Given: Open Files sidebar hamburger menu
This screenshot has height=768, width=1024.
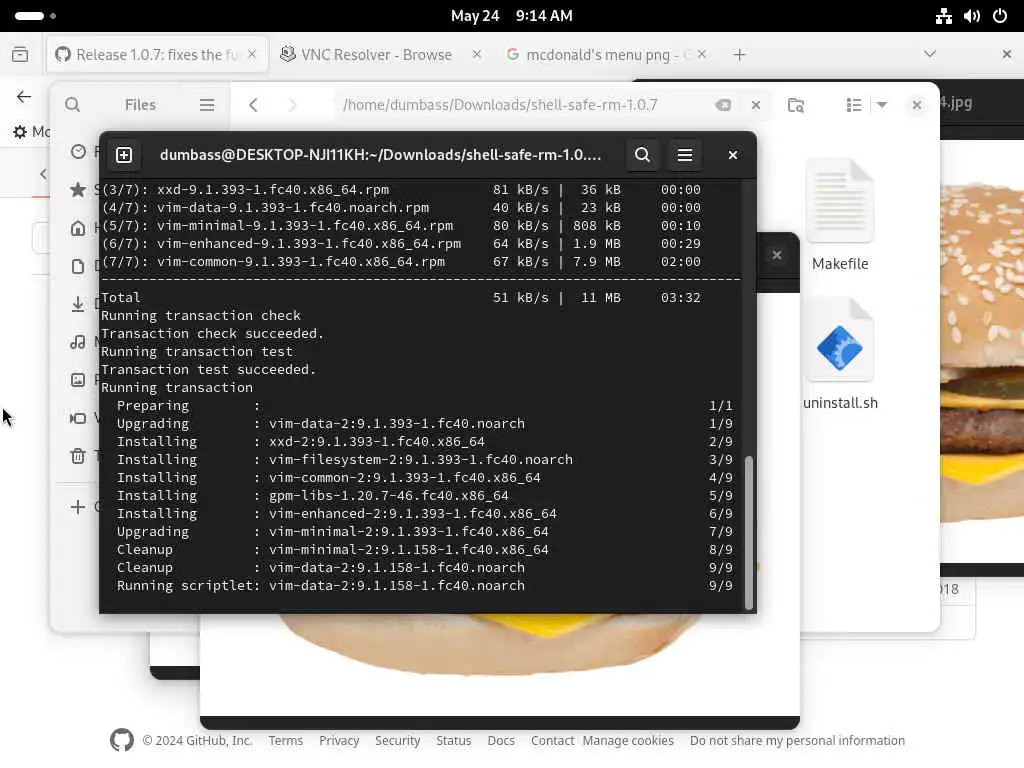Looking at the screenshot, I should tap(207, 105).
